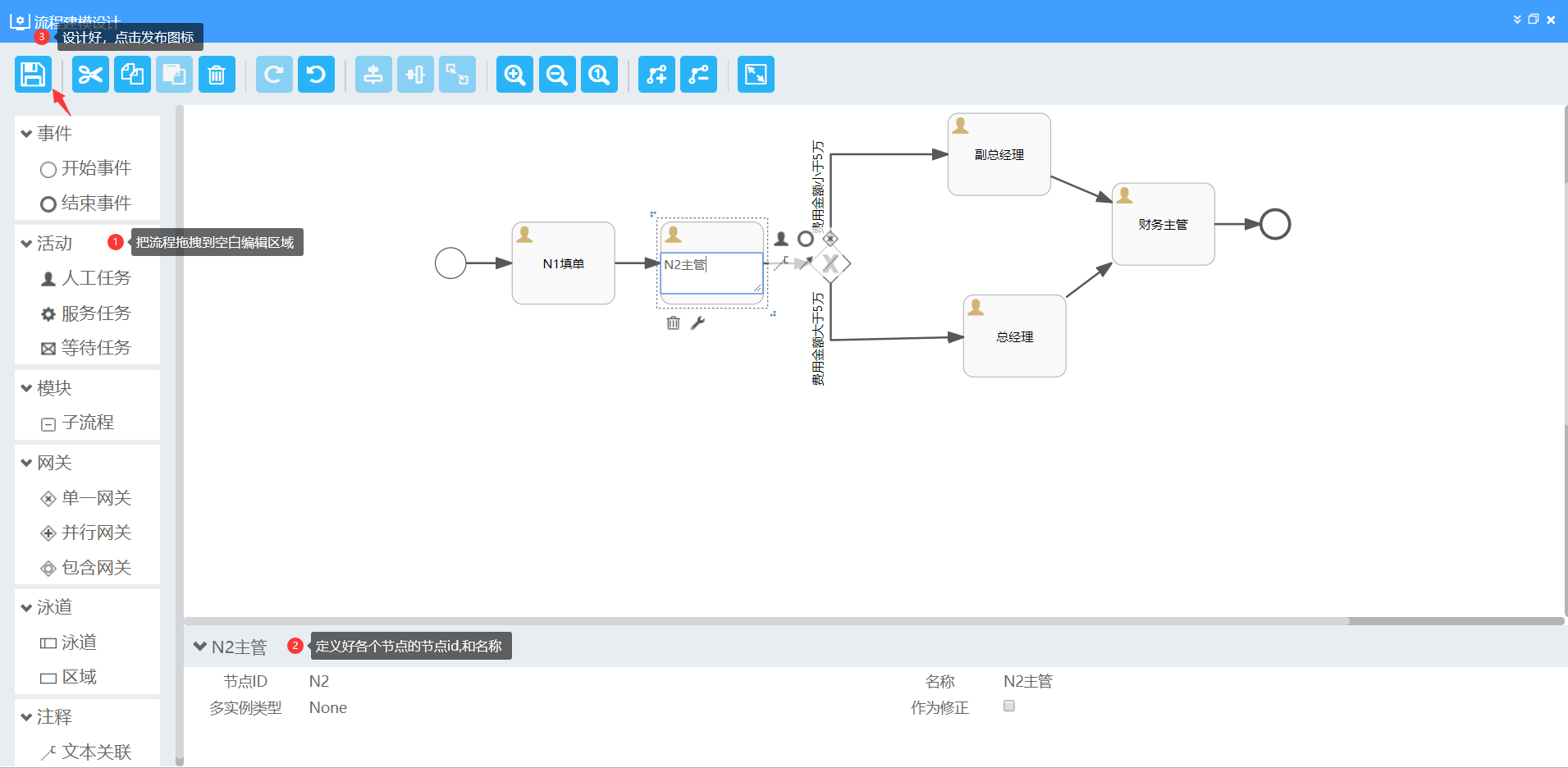Collapse the 泳道 palette group
The width and height of the screenshot is (1568, 768).
(x=27, y=607)
